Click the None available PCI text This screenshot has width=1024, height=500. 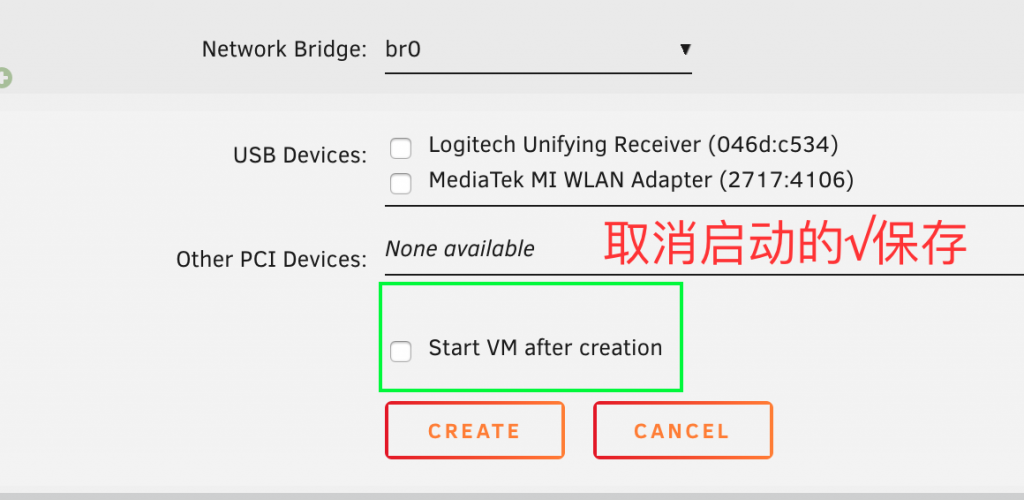pos(460,248)
